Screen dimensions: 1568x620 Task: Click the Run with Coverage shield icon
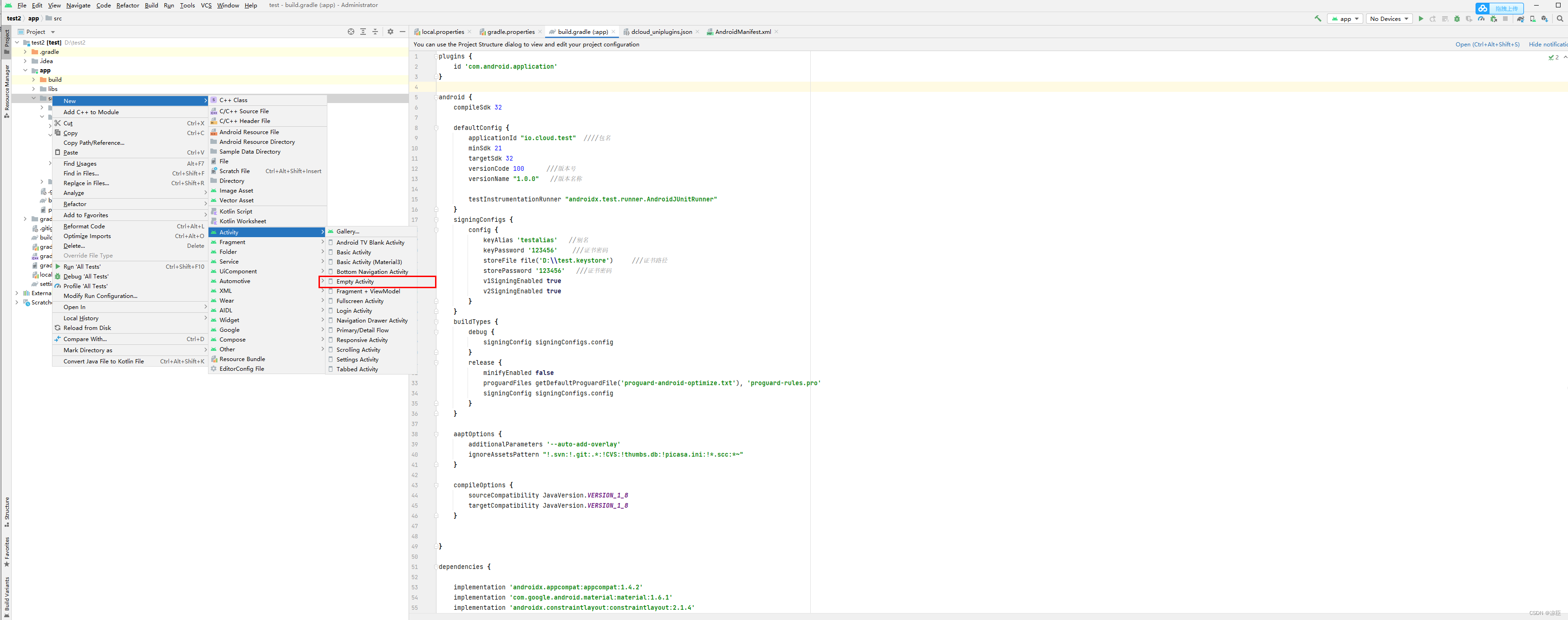pos(1469,19)
